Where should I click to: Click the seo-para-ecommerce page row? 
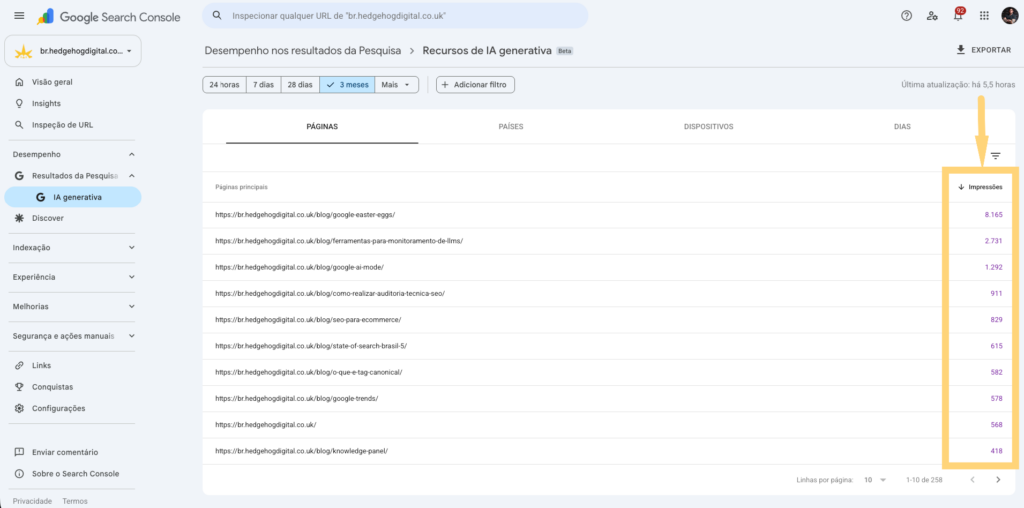609,319
